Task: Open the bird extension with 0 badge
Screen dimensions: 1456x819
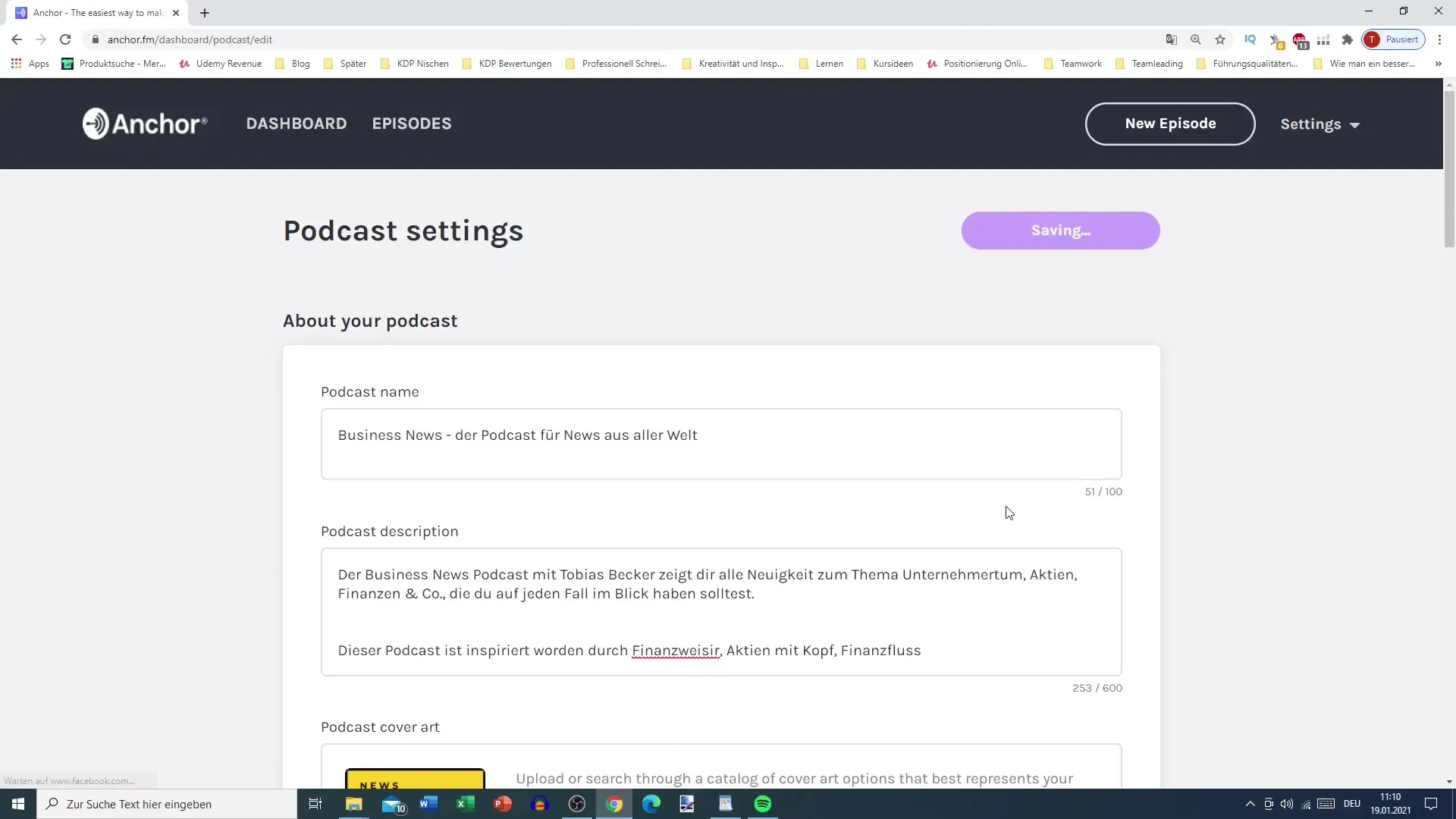Action: tap(1276, 40)
